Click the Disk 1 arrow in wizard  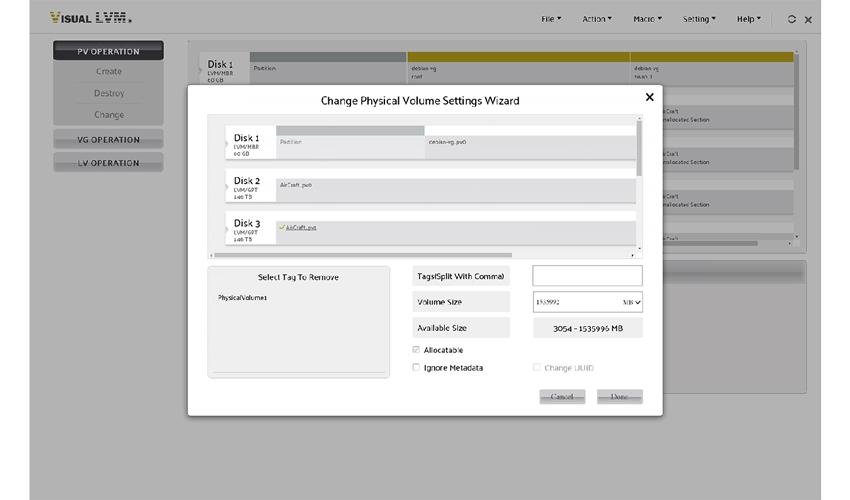click(227, 143)
